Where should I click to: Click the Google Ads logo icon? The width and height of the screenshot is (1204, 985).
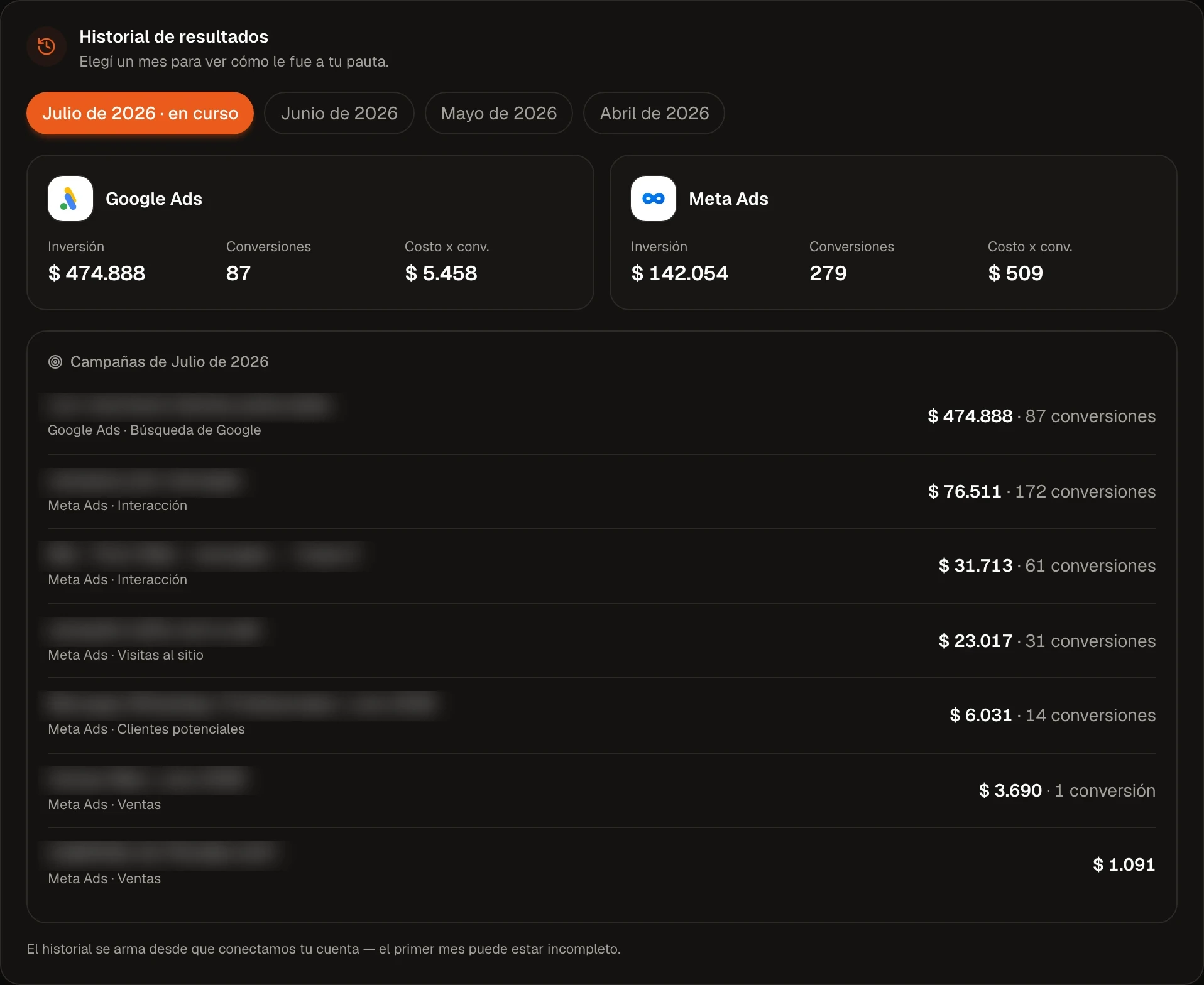click(70, 199)
